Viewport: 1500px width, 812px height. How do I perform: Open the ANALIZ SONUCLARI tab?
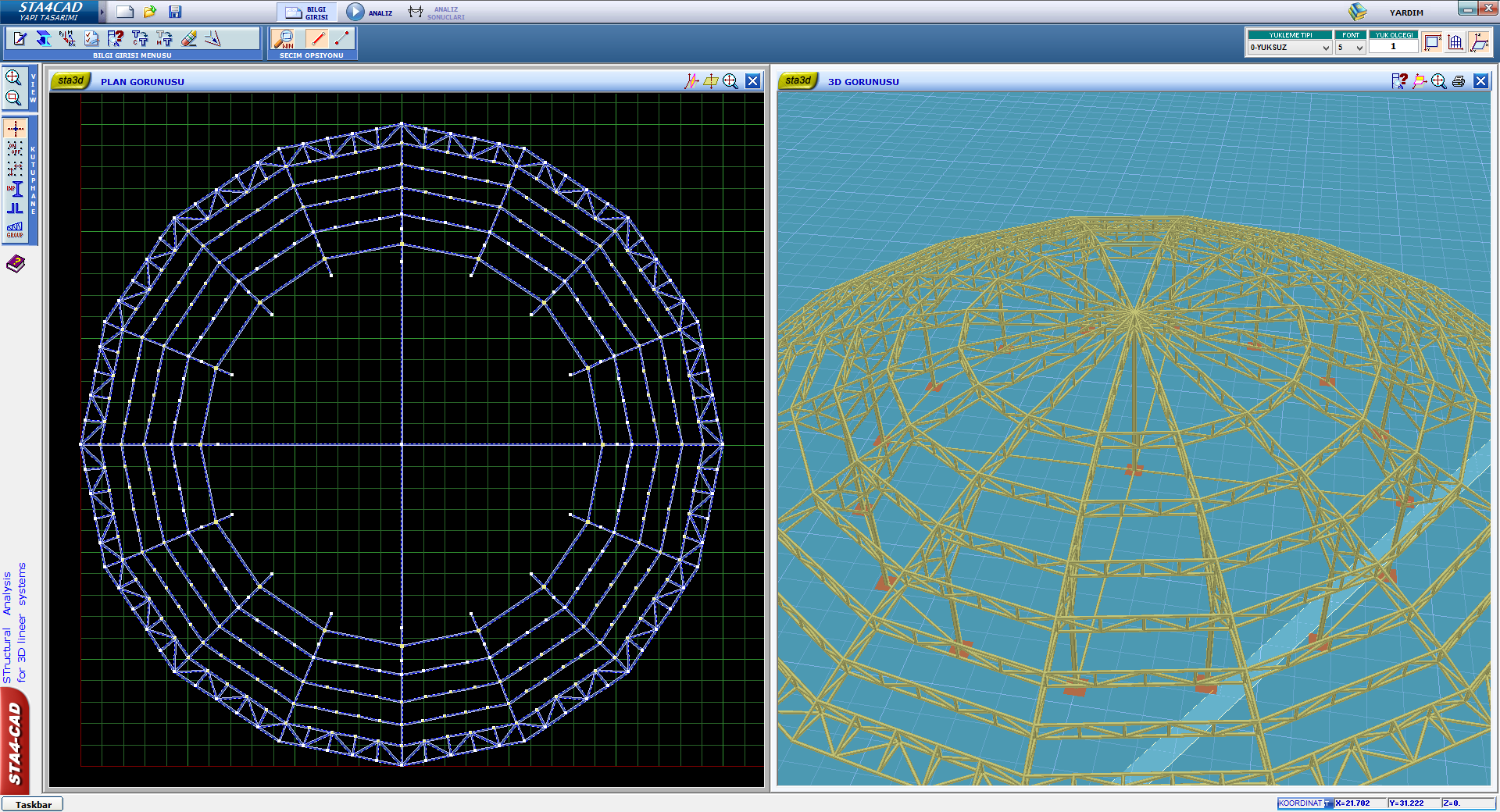pyautogui.click(x=437, y=12)
